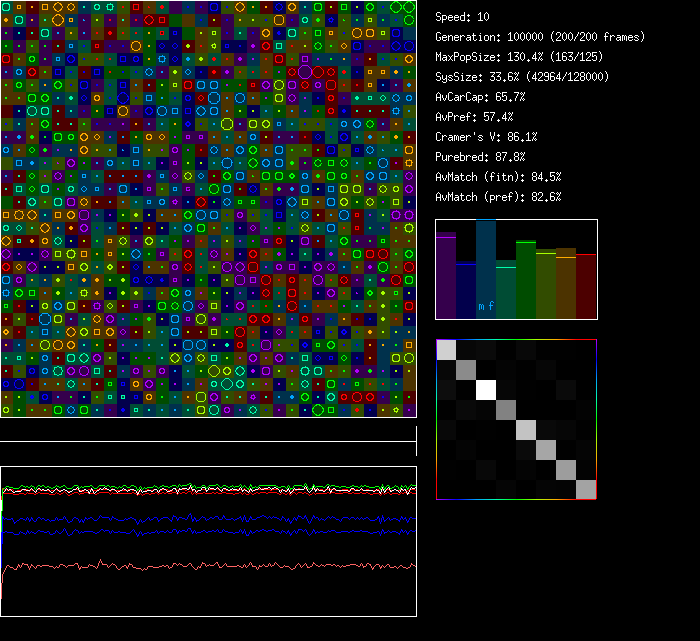Click the MaxPopSize statistic line

tap(516, 57)
